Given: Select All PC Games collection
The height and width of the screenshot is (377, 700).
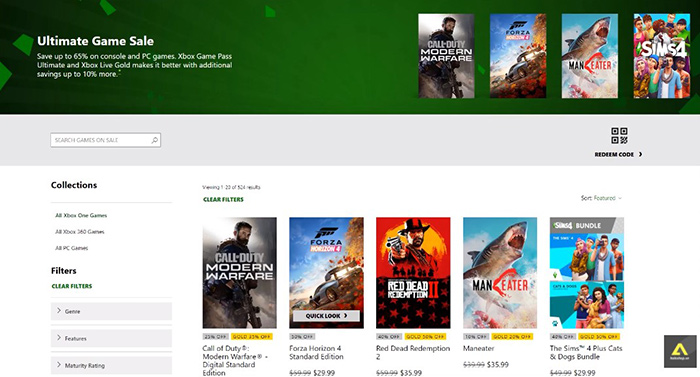Looking at the screenshot, I should pos(71,248).
